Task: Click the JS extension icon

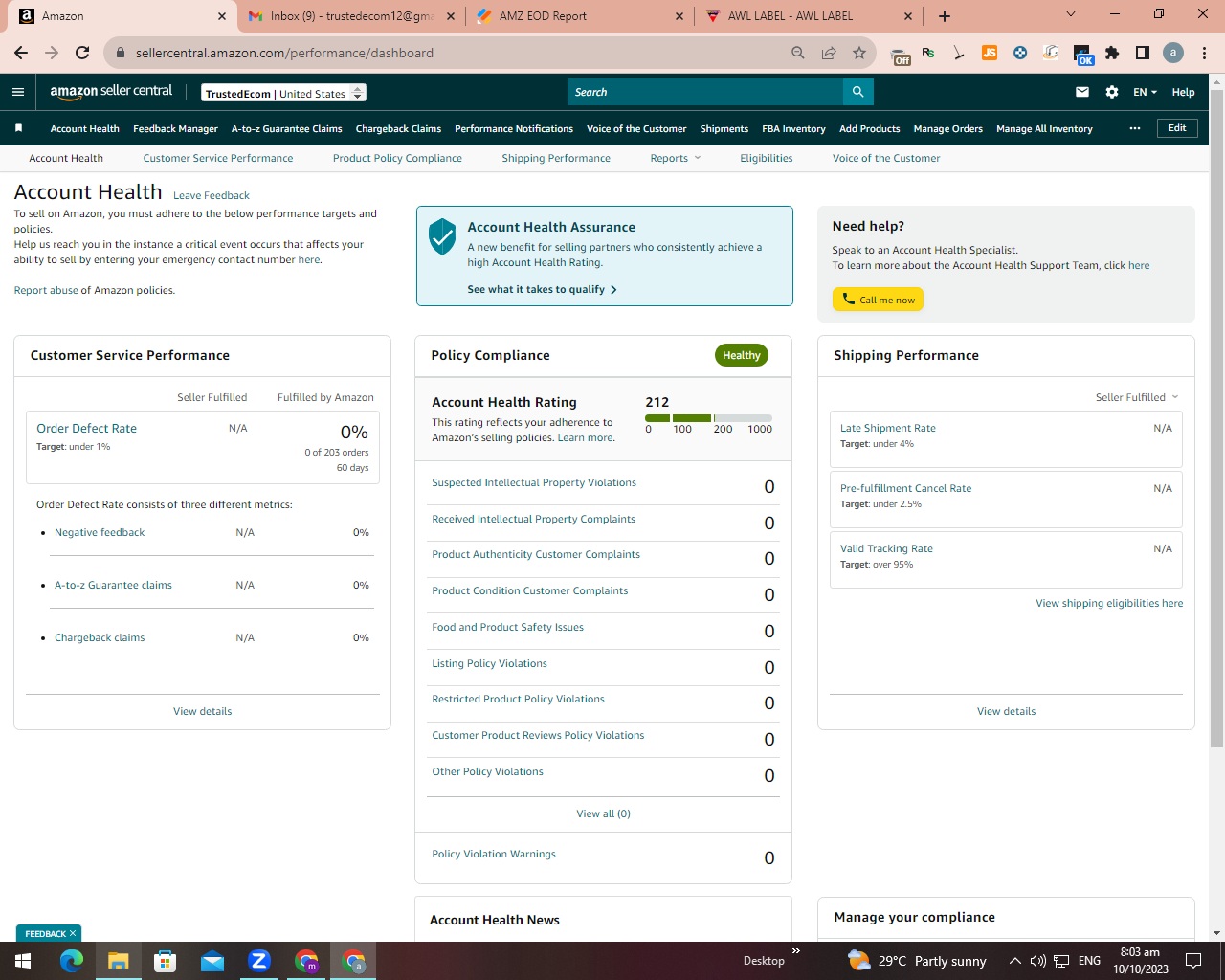Action: [x=990, y=53]
